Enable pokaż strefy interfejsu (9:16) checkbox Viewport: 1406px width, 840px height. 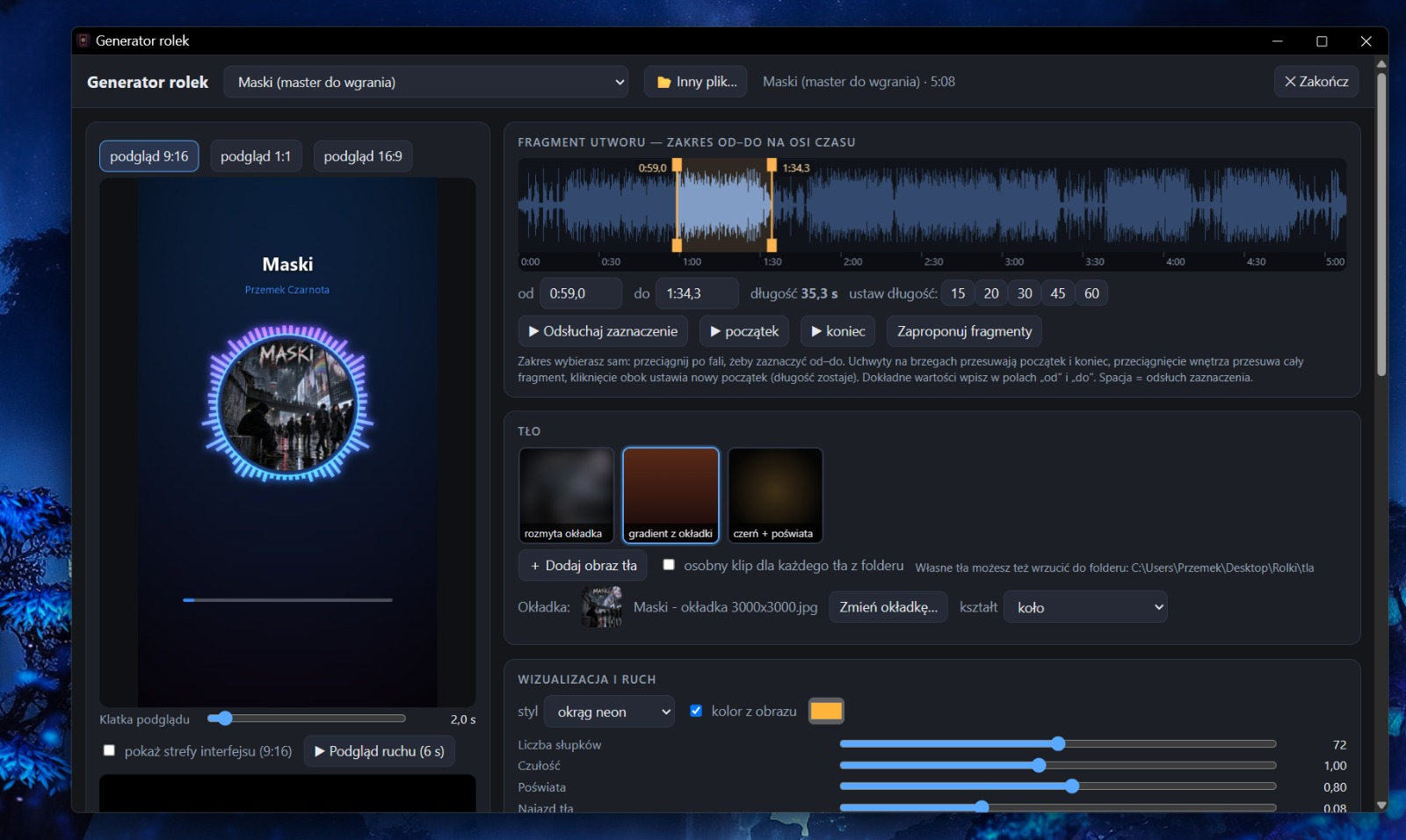(x=109, y=750)
